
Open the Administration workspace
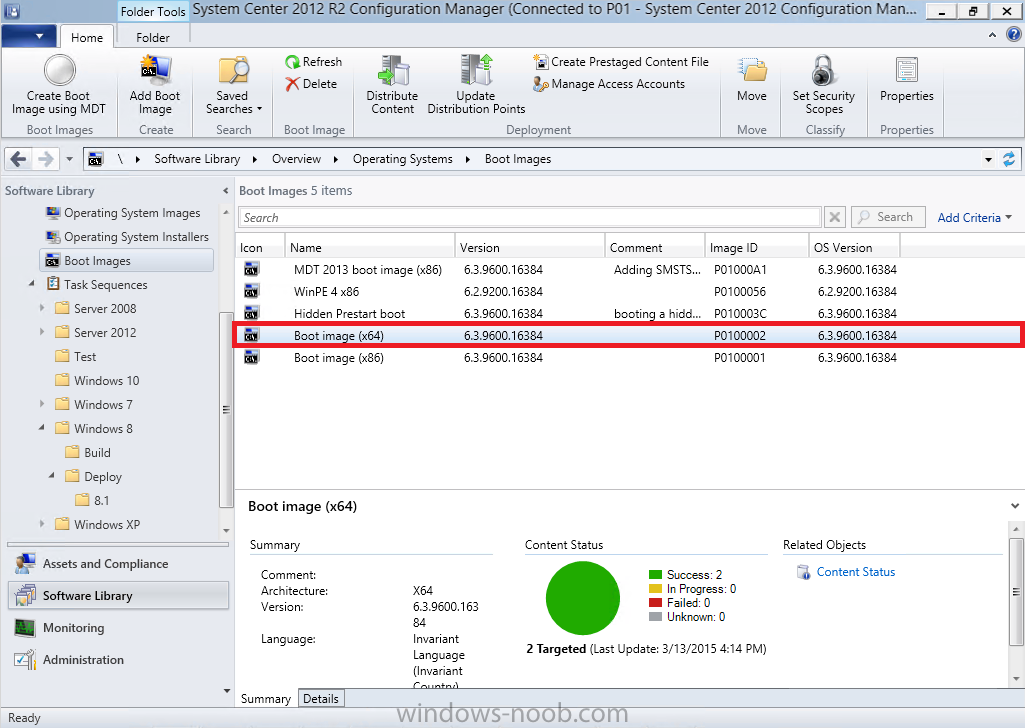coord(118,659)
